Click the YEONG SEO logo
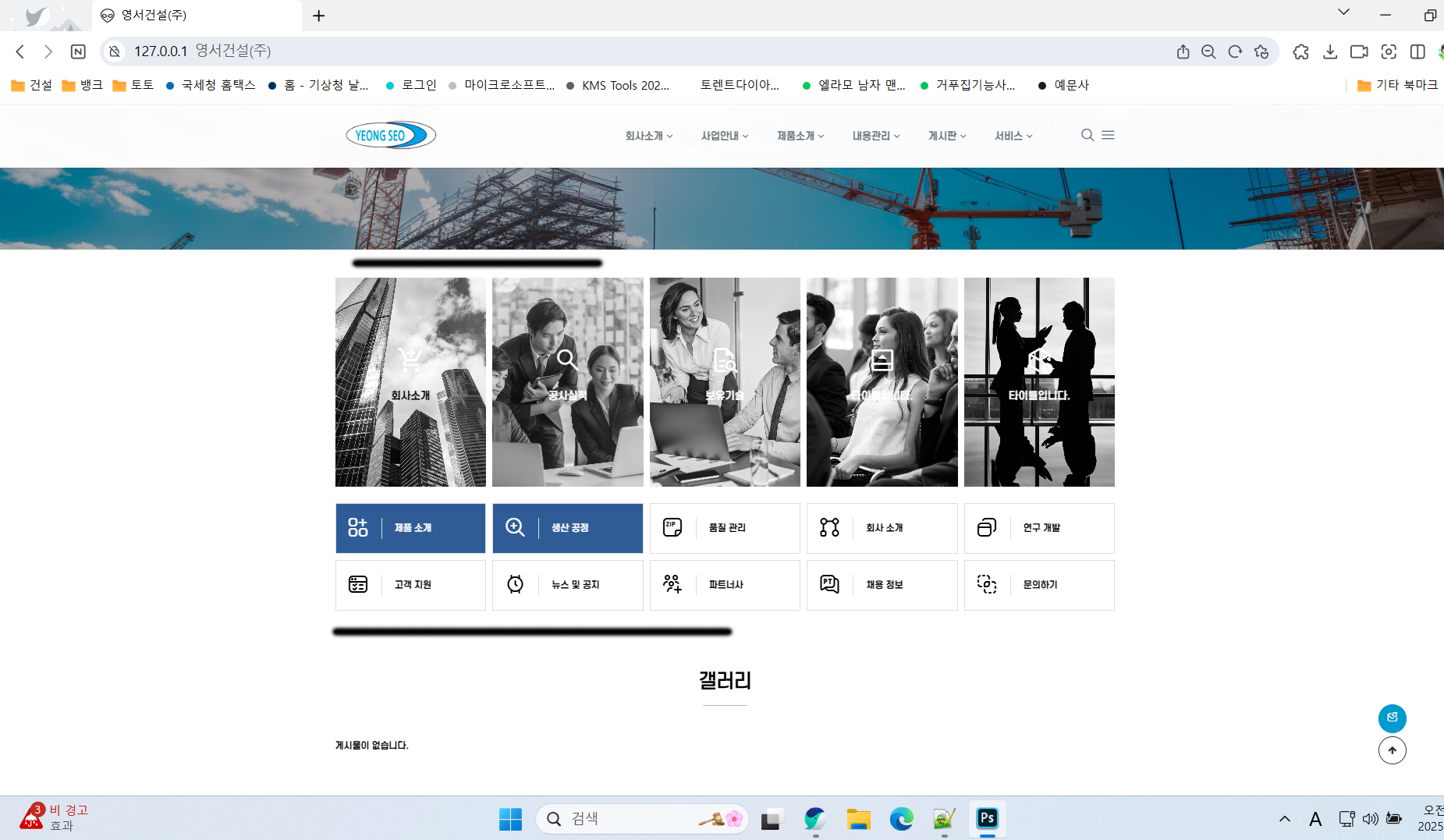This screenshot has width=1444, height=840. [x=391, y=135]
